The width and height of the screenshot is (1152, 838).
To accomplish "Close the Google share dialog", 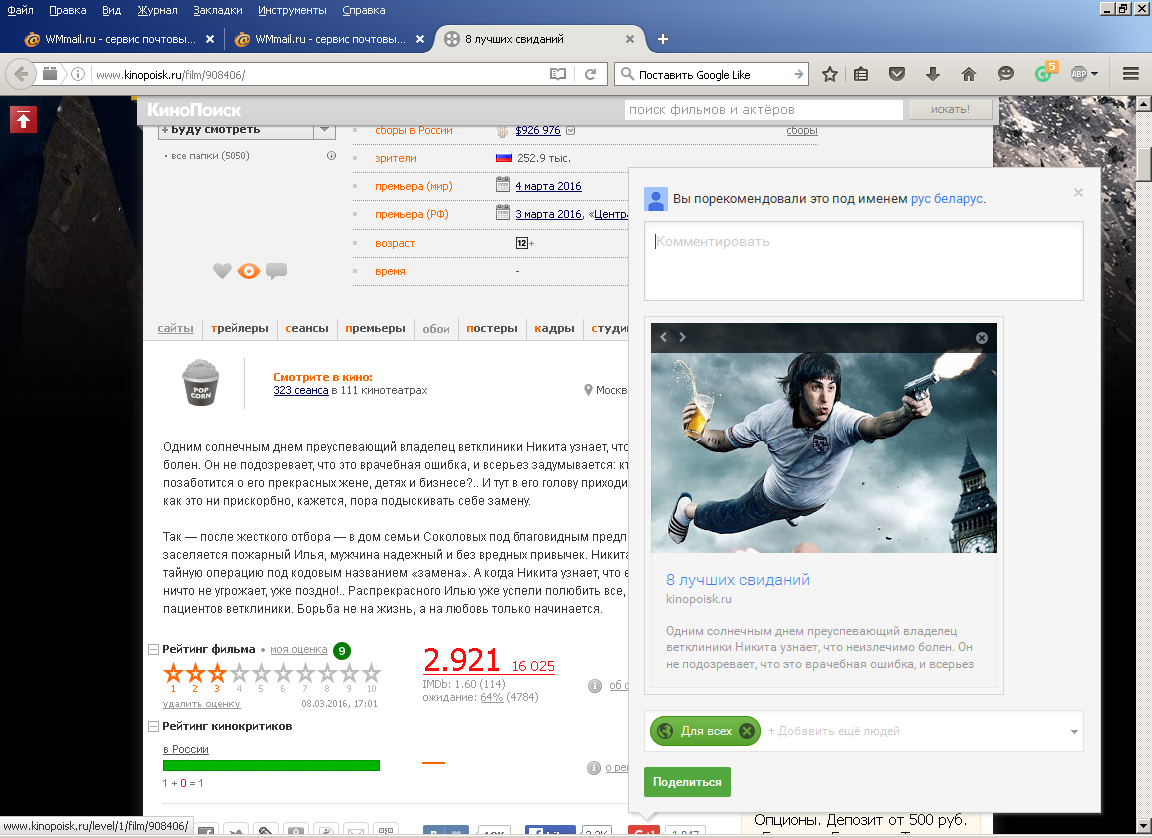I will [x=1078, y=192].
